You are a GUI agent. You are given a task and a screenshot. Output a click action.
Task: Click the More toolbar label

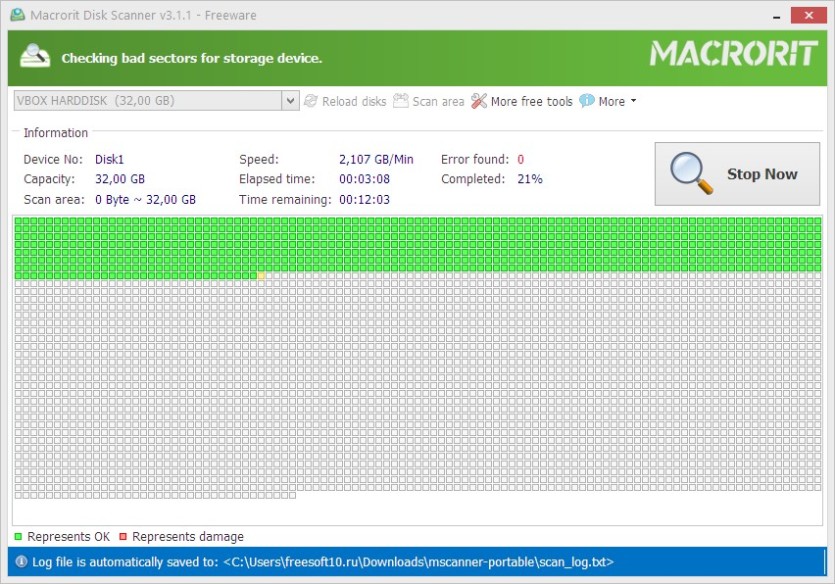pos(611,101)
